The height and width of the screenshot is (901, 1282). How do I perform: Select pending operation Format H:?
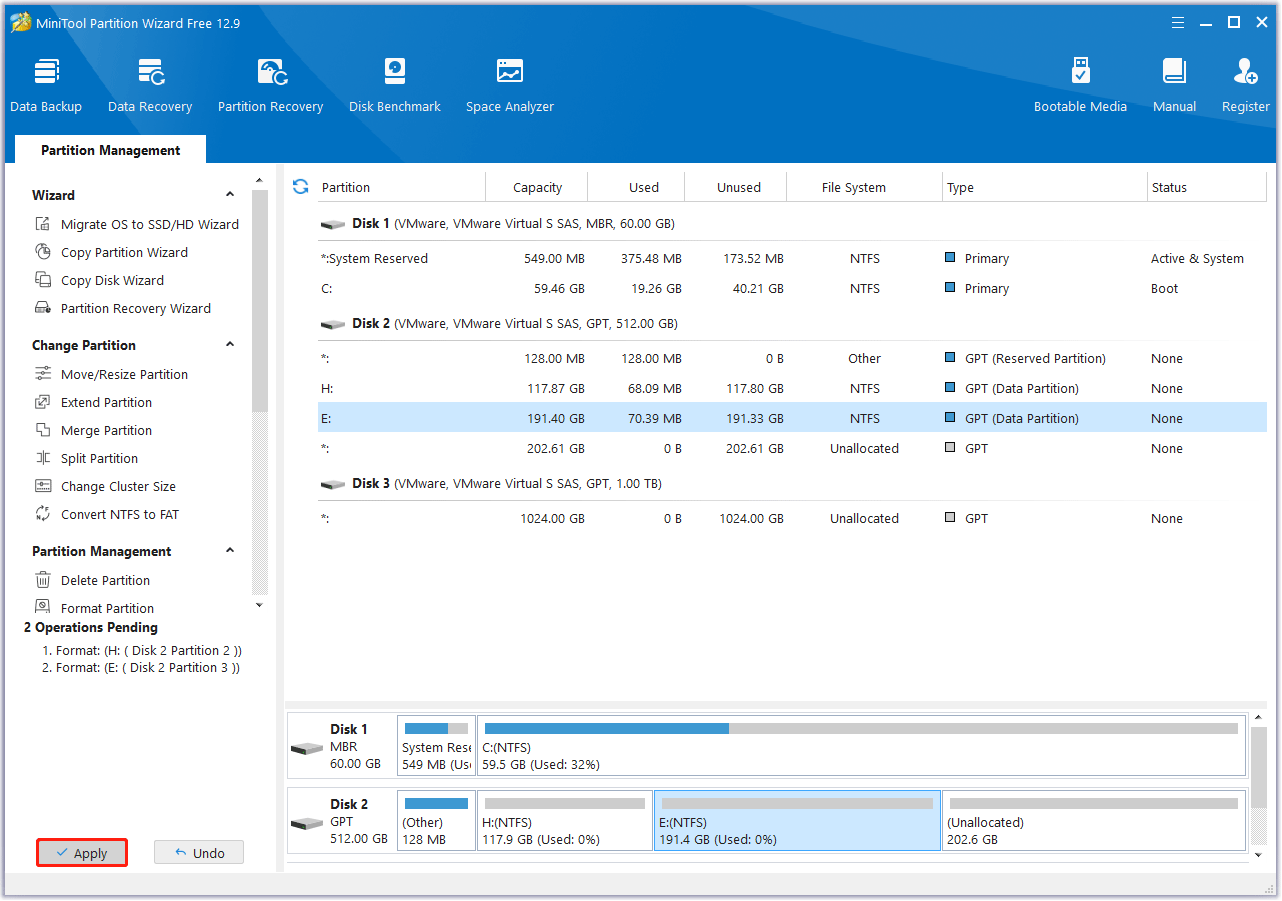(x=141, y=650)
